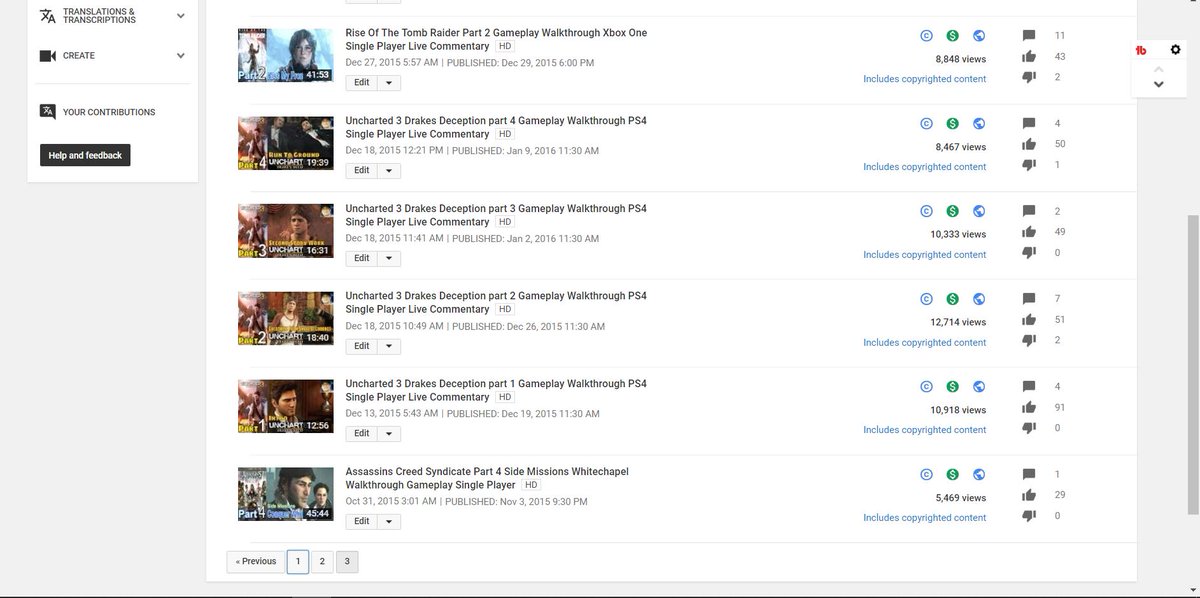The width and height of the screenshot is (1200, 598).
Task: Click Edit button for Rise Of The Tomb Raider
Action: point(362,83)
